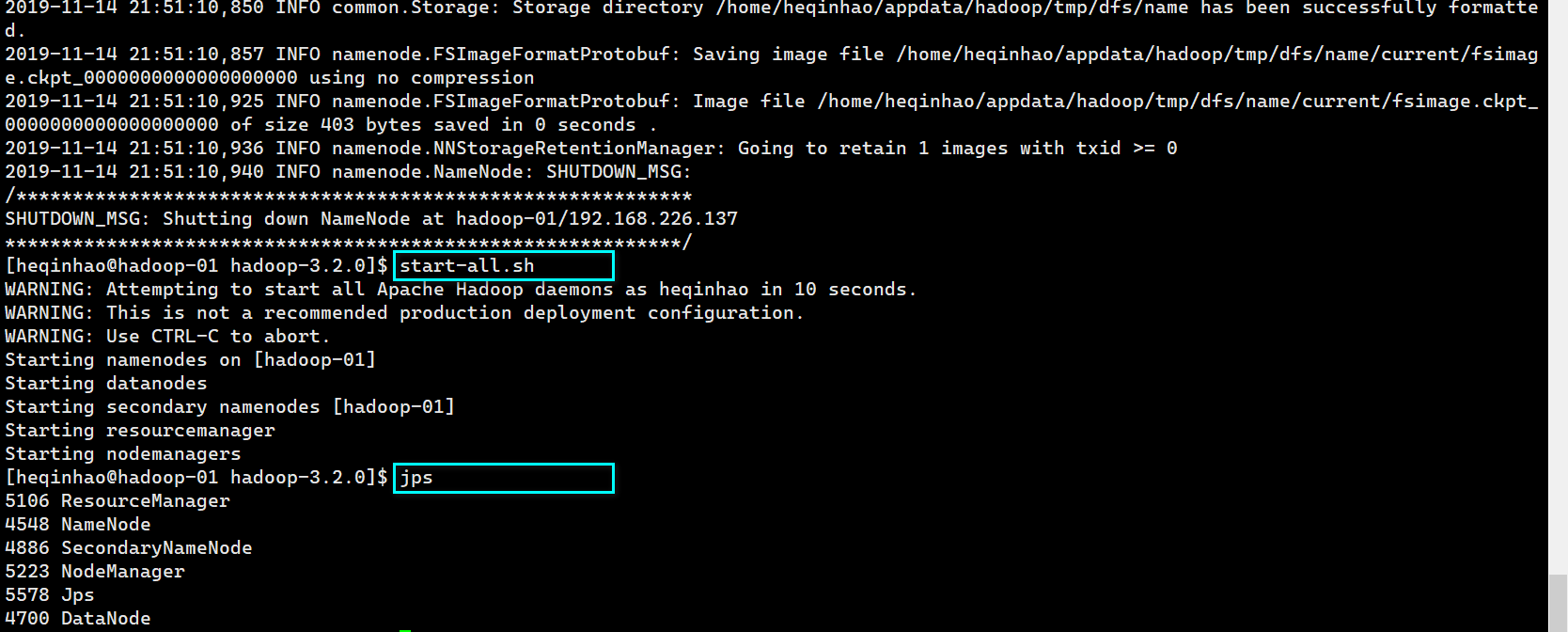Click the warning about starting daemons in 10 seconds
The height and width of the screenshot is (632, 1568).
[462, 290]
